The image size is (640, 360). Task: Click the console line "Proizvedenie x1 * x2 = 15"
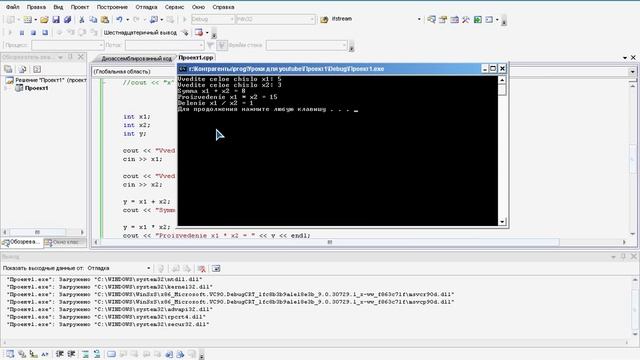227,97
